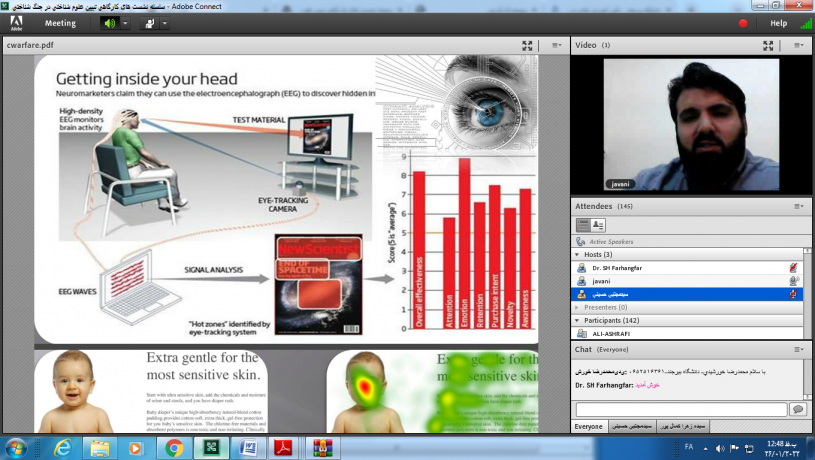The height and width of the screenshot is (460, 815).
Task: Open the Video pod options menu
Action: click(798, 45)
